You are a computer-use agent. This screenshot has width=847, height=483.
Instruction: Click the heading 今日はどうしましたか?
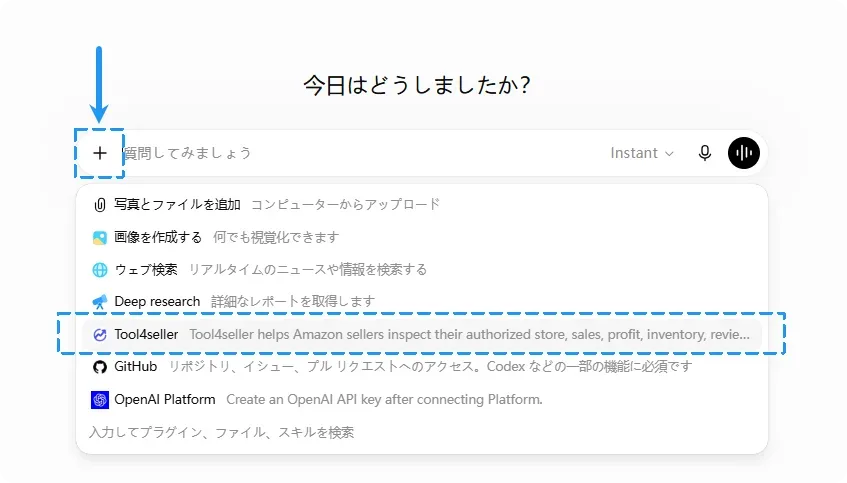(x=417, y=85)
